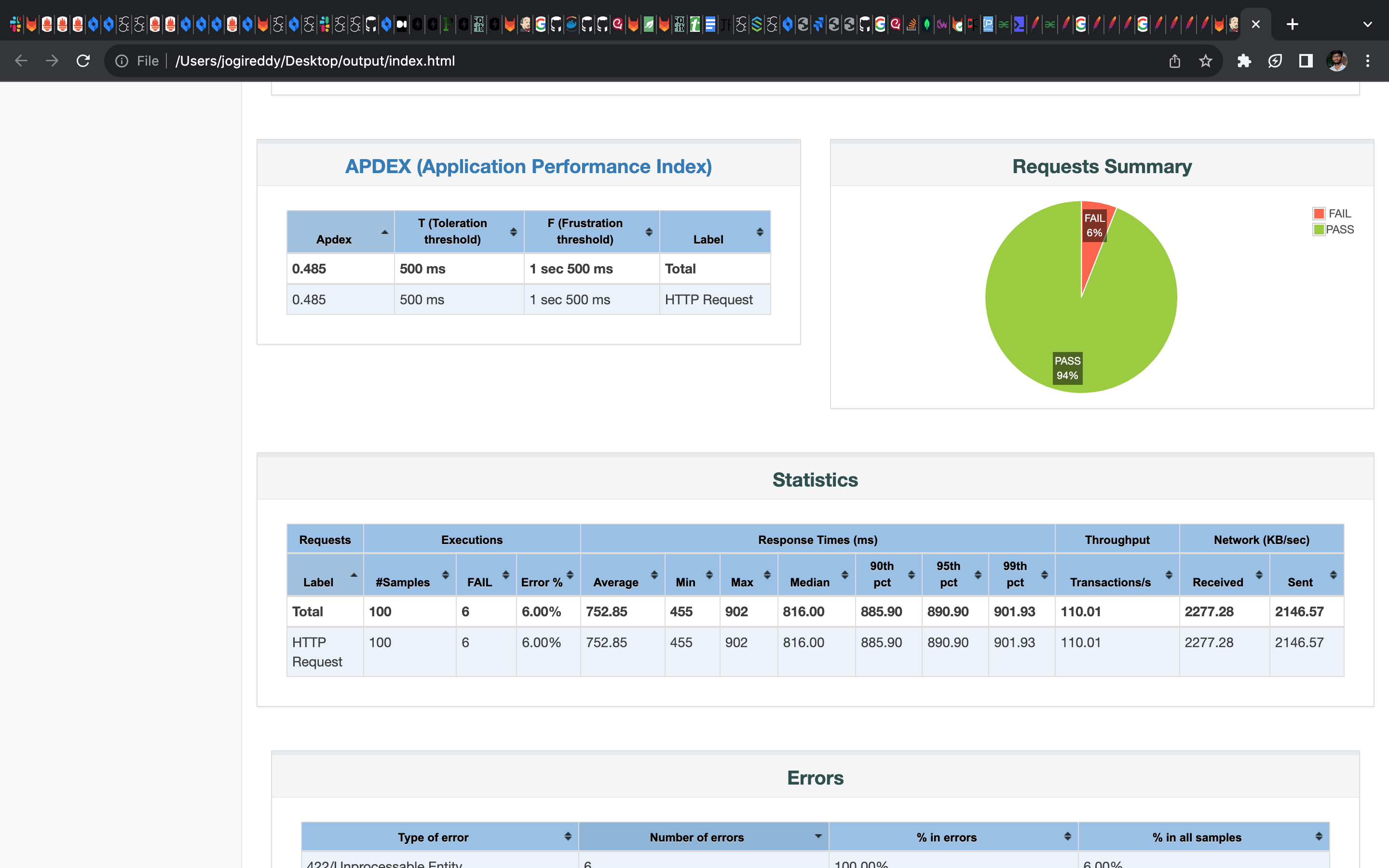Image resolution: width=1389 pixels, height=868 pixels.
Task: Toggle the browser side panel icon
Action: click(1306, 61)
